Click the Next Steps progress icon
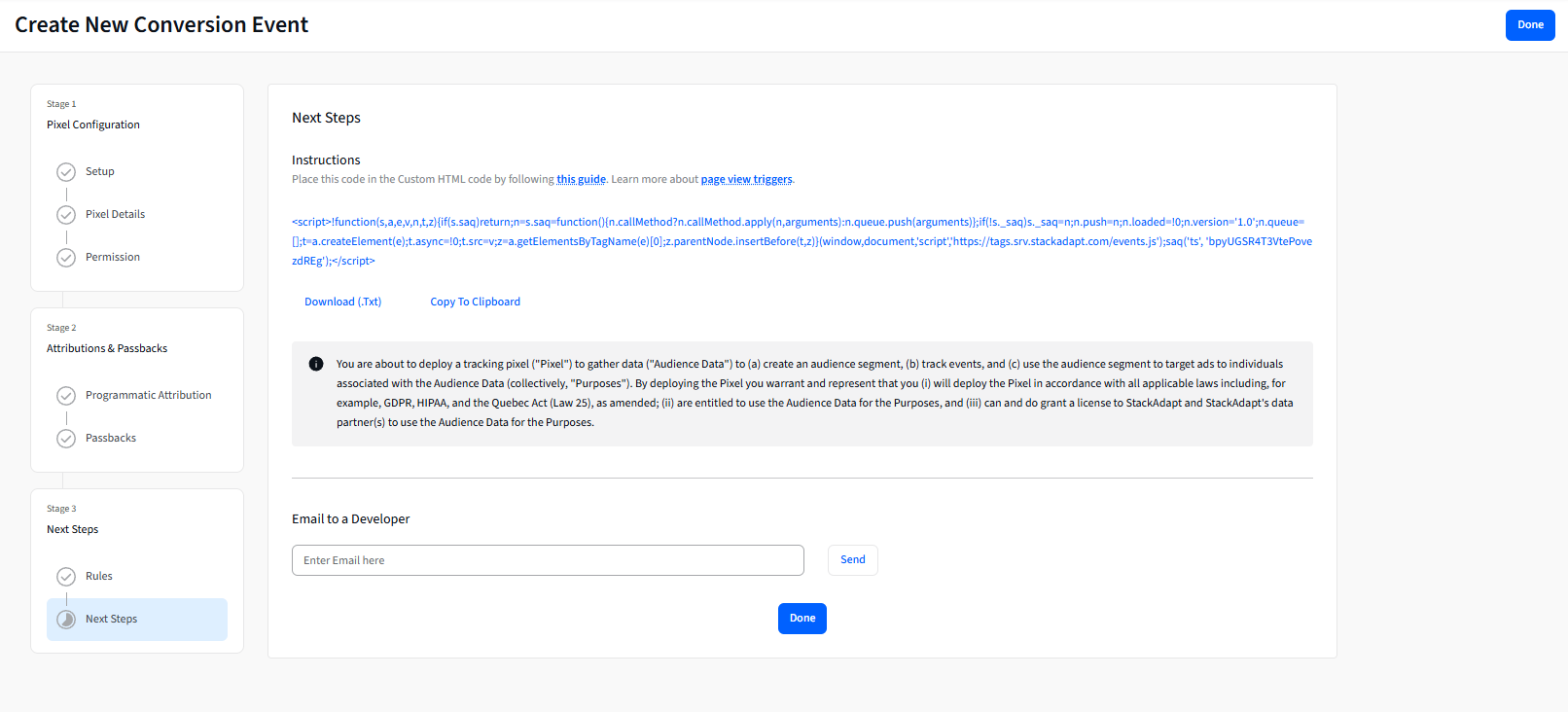Screen dimensions: 1568x712 pyautogui.click(x=66, y=620)
